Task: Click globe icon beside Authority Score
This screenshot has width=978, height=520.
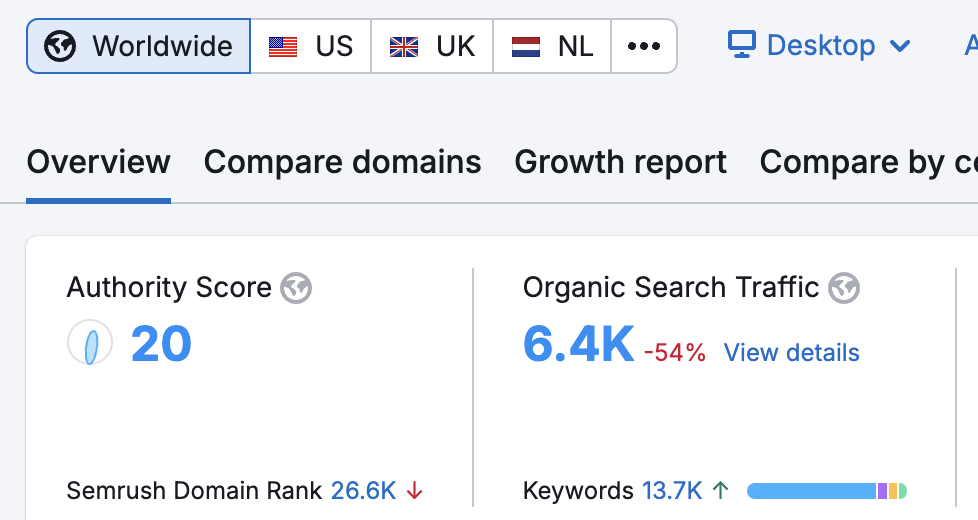Action: (x=296, y=288)
